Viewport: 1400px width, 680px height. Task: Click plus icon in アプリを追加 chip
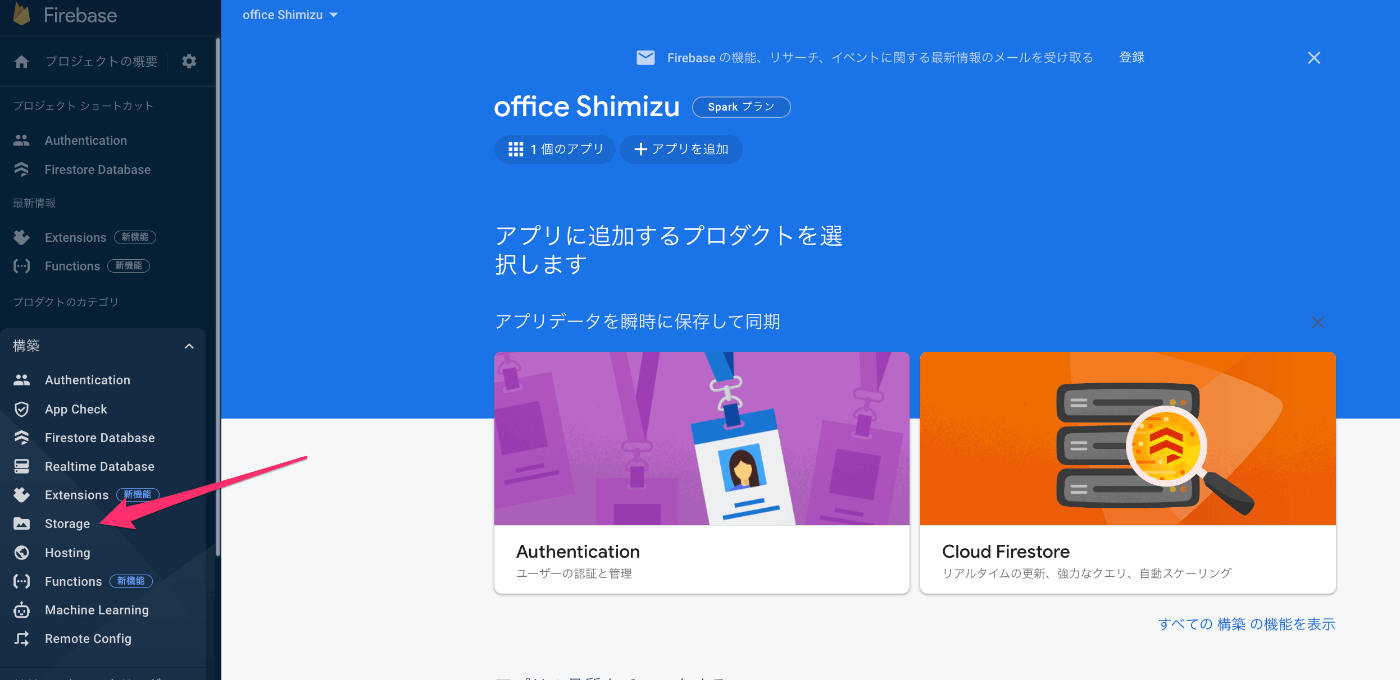click(x=641, y=149)
